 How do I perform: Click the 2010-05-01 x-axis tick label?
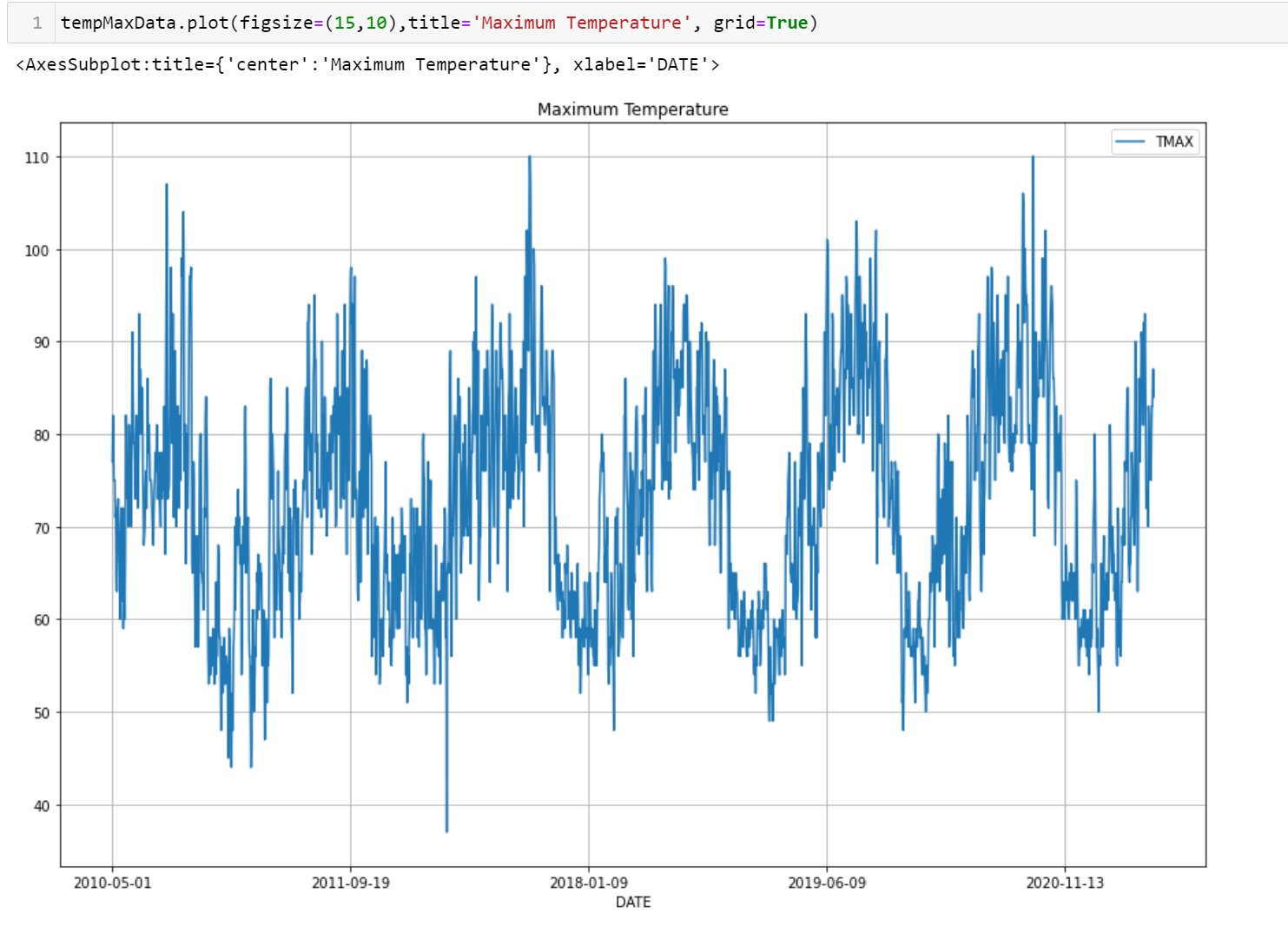pyautogui.click(x=112, y=883)
